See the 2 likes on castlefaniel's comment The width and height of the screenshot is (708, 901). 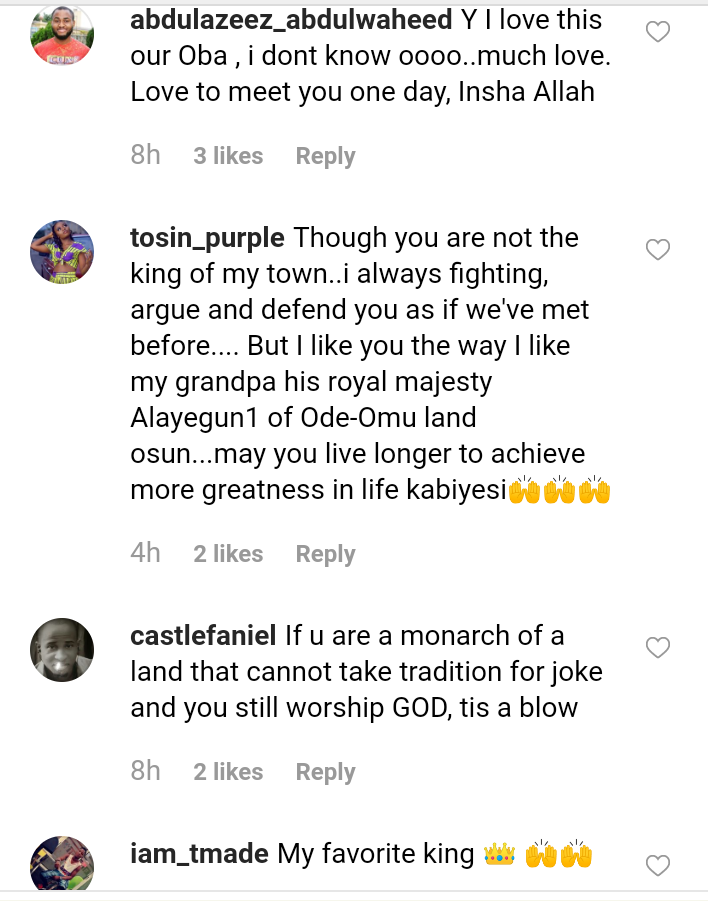click(x=228, y=772)
